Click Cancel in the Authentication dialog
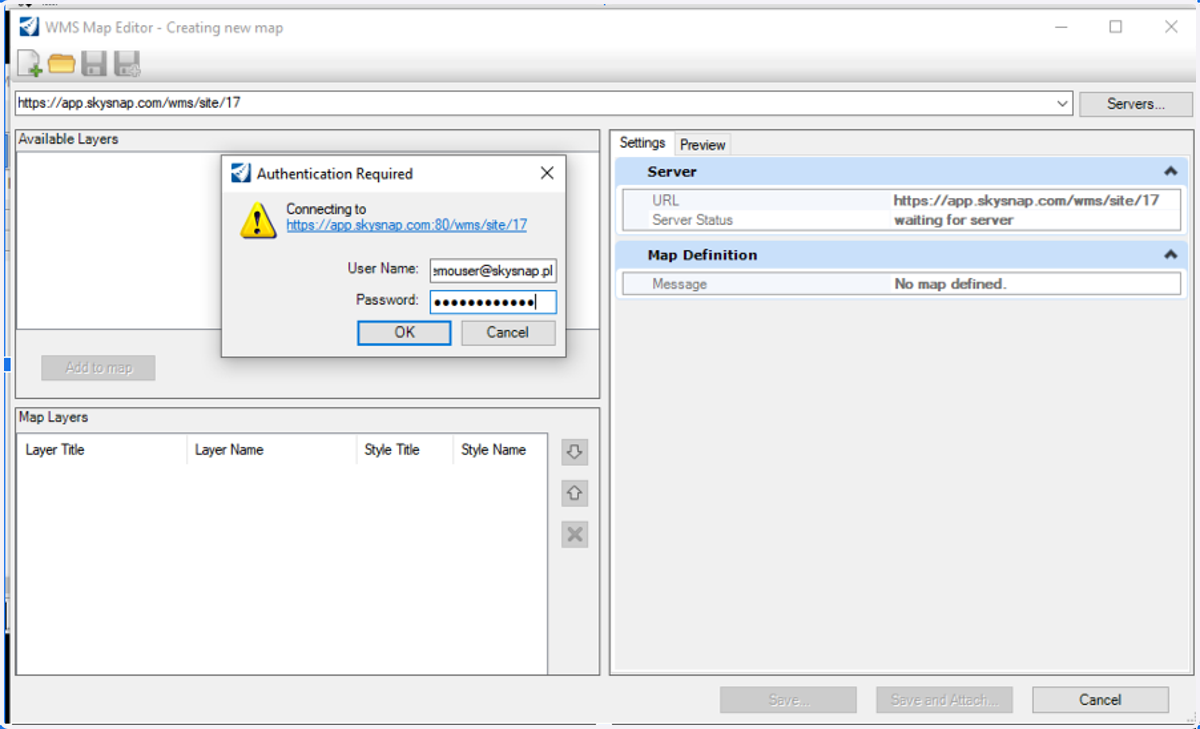Image resolution: width=1200 pixels, height=729 pixels. point(508,332)
